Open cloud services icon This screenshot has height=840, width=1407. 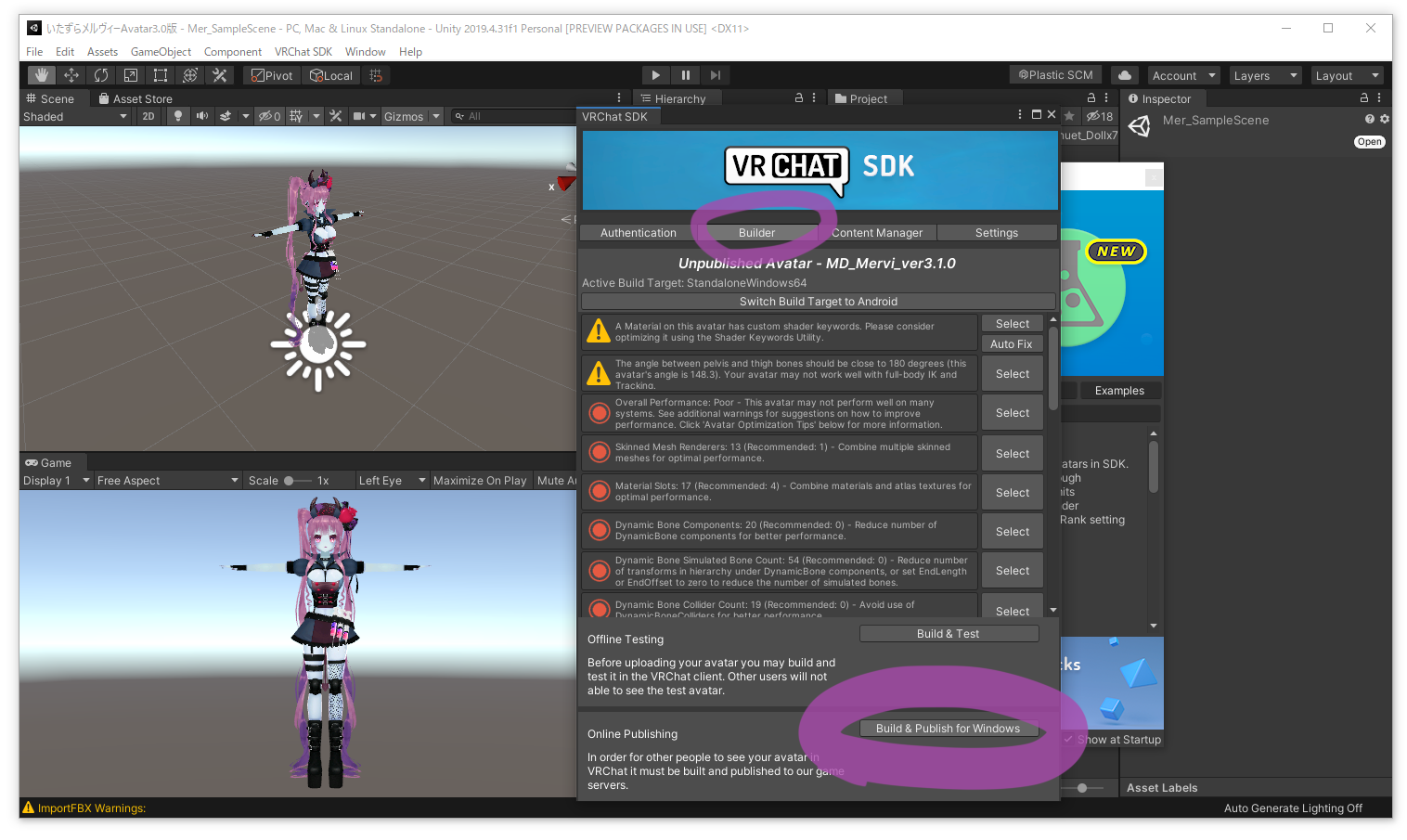point(1125,75)
